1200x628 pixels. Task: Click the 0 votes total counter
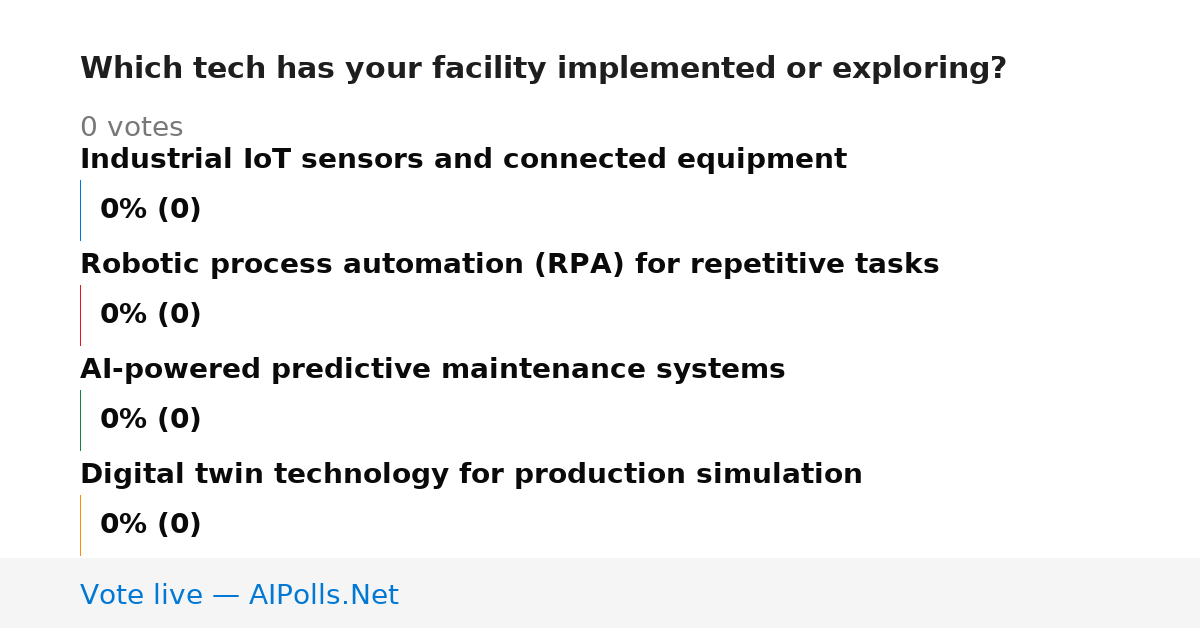pyautogui.click(x=131, y=128)
